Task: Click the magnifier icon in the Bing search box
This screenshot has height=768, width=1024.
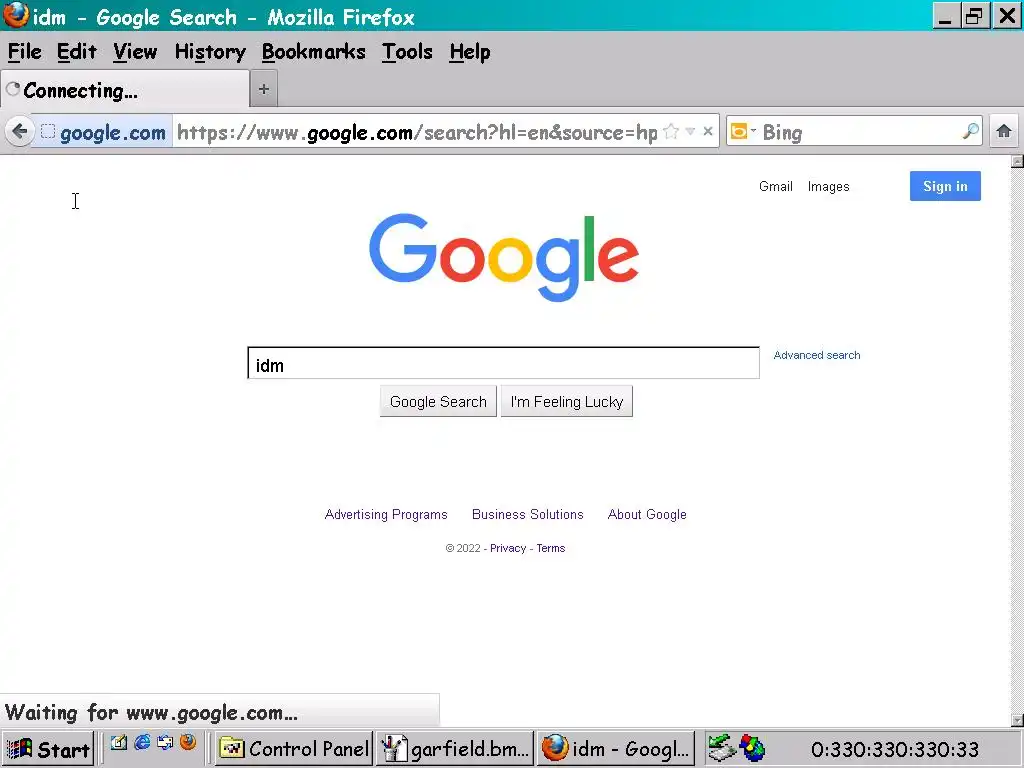Action: point(970,132)
